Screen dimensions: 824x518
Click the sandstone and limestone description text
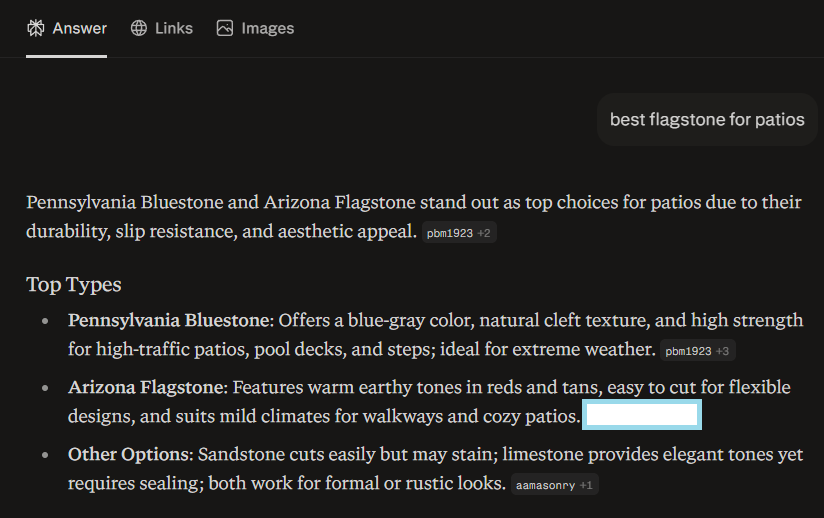(x=500, y=455)
